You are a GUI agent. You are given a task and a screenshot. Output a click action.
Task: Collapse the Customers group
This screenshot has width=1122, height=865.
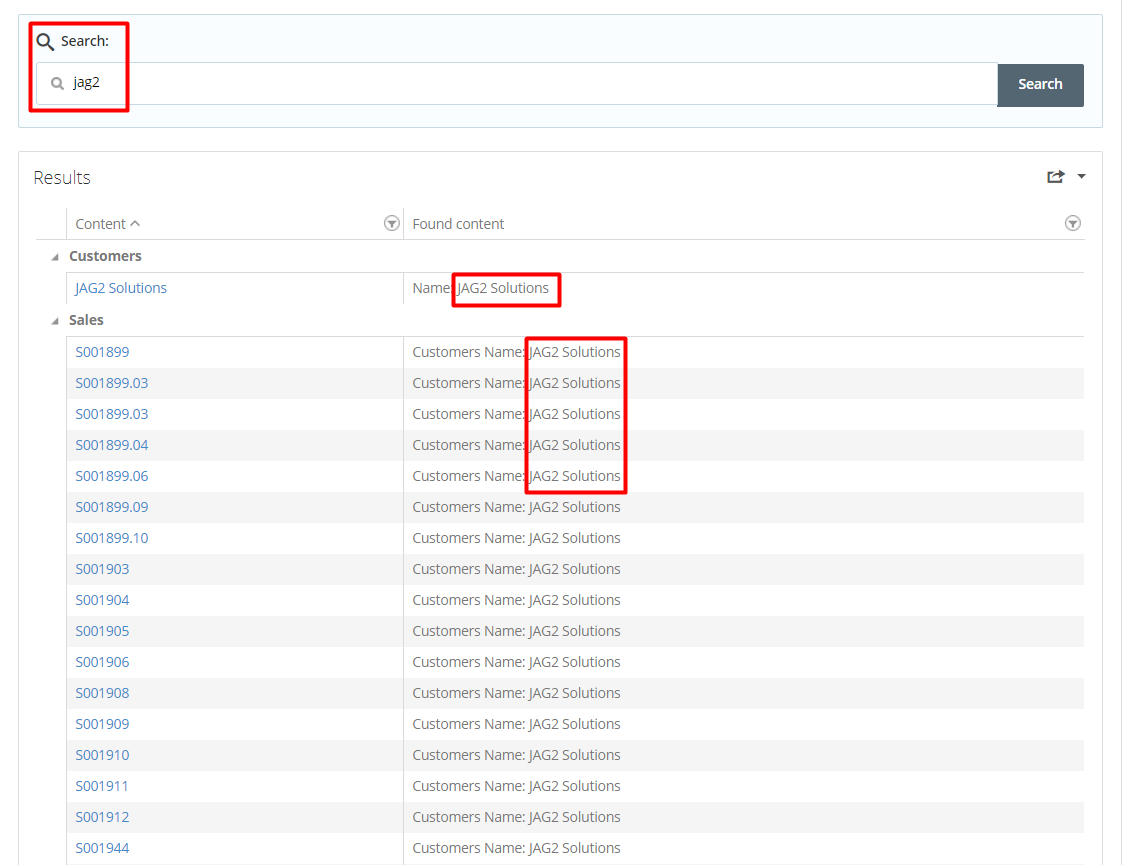(54, 257)
